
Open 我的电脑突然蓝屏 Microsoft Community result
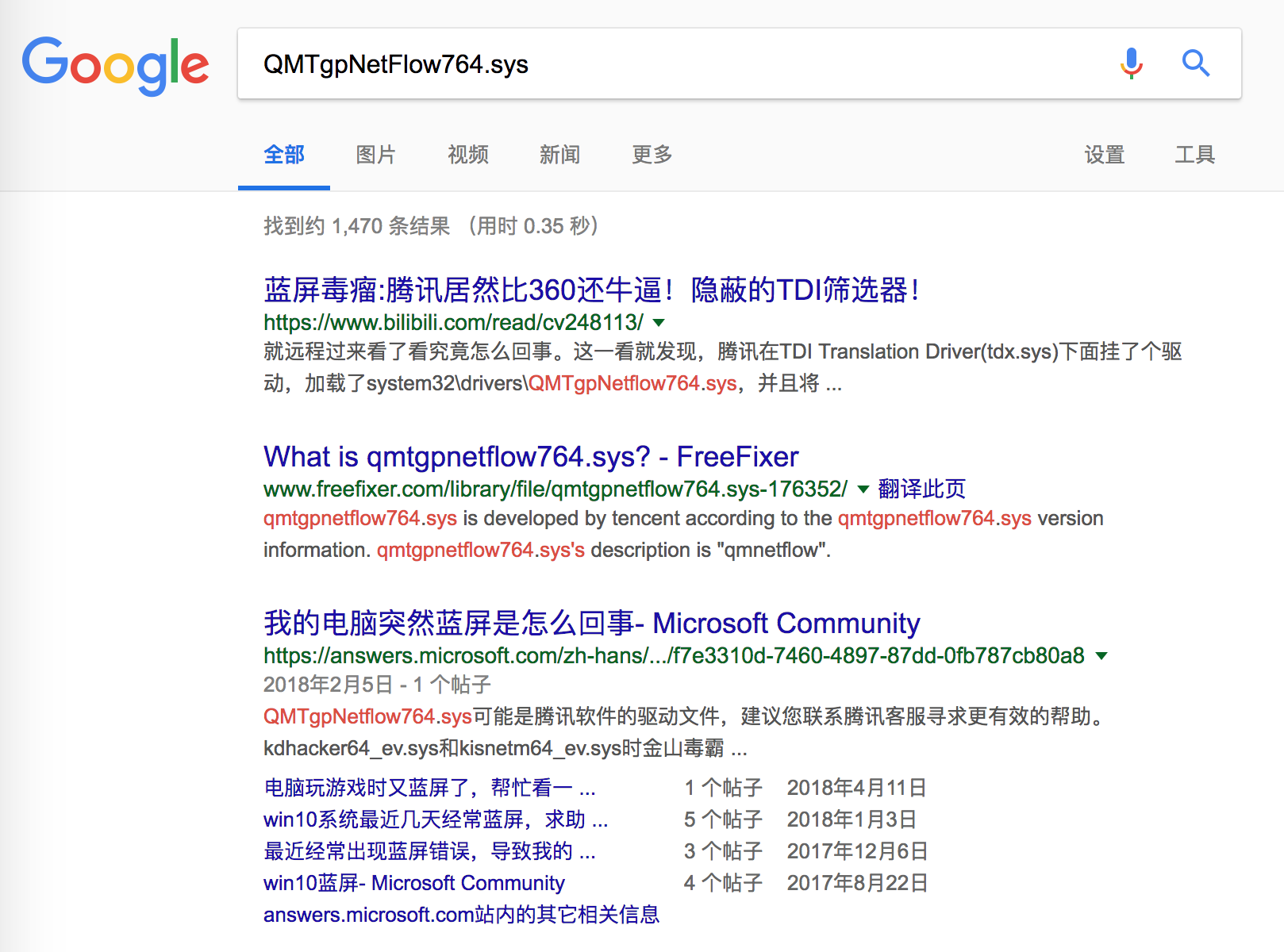(592, 624)
